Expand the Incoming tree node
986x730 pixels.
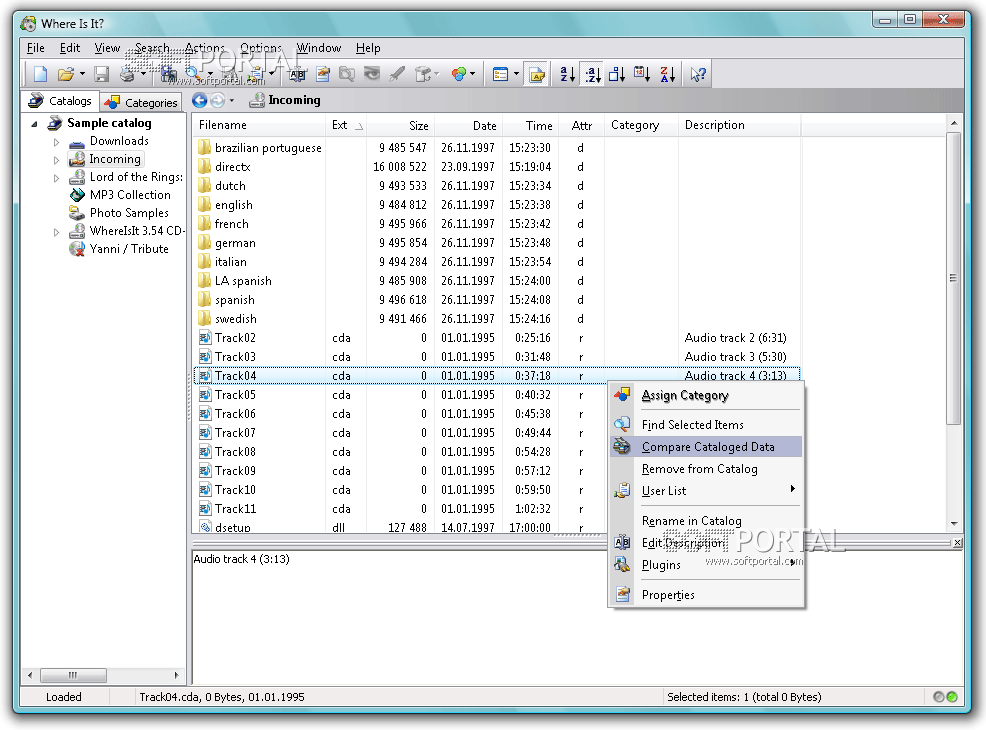tap(56, 160)
